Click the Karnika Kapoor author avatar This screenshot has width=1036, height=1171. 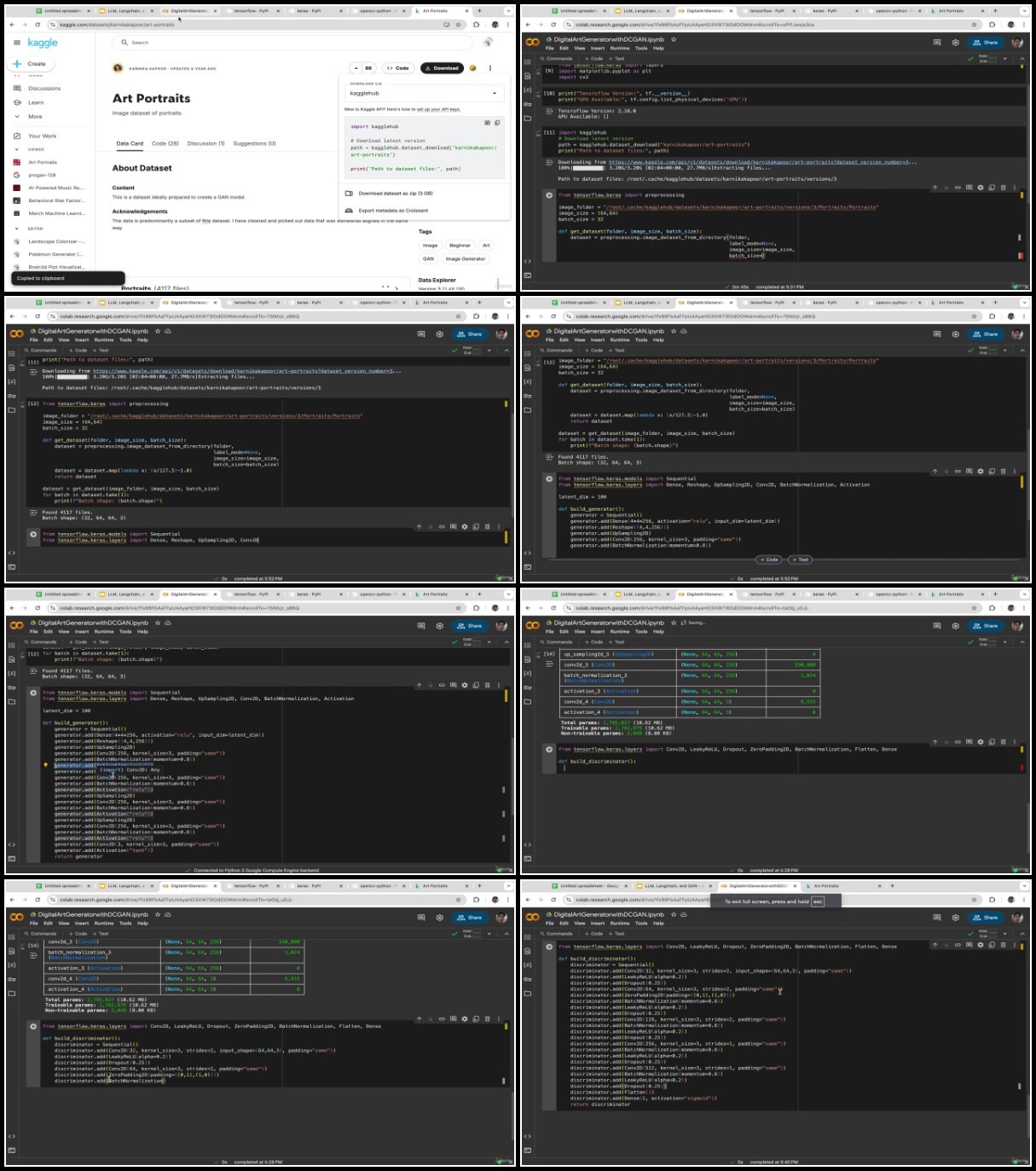[118, 68]
